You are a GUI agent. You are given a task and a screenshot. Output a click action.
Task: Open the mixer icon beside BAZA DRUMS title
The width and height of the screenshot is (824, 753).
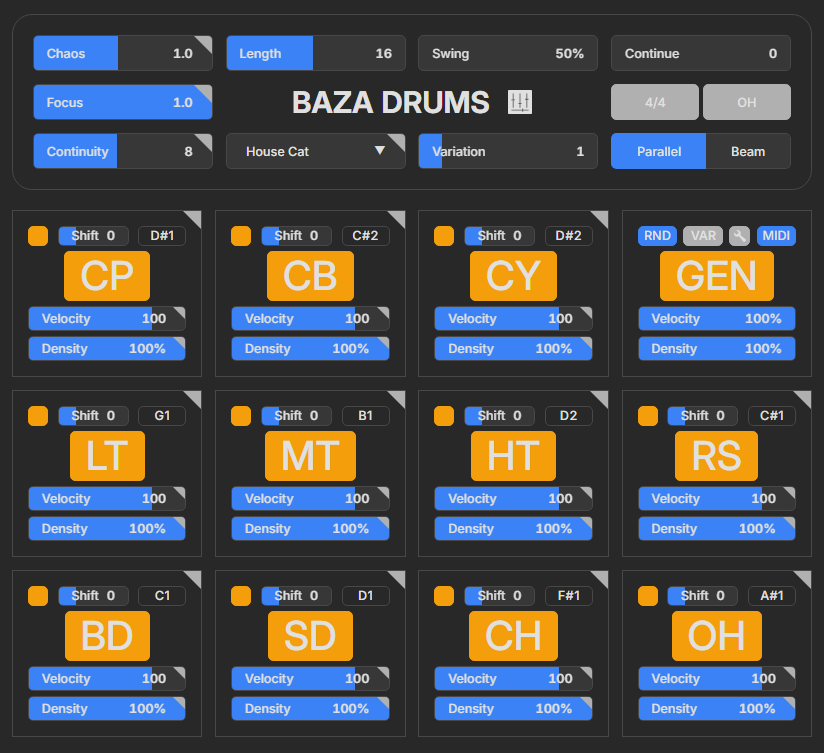point(520,101)
